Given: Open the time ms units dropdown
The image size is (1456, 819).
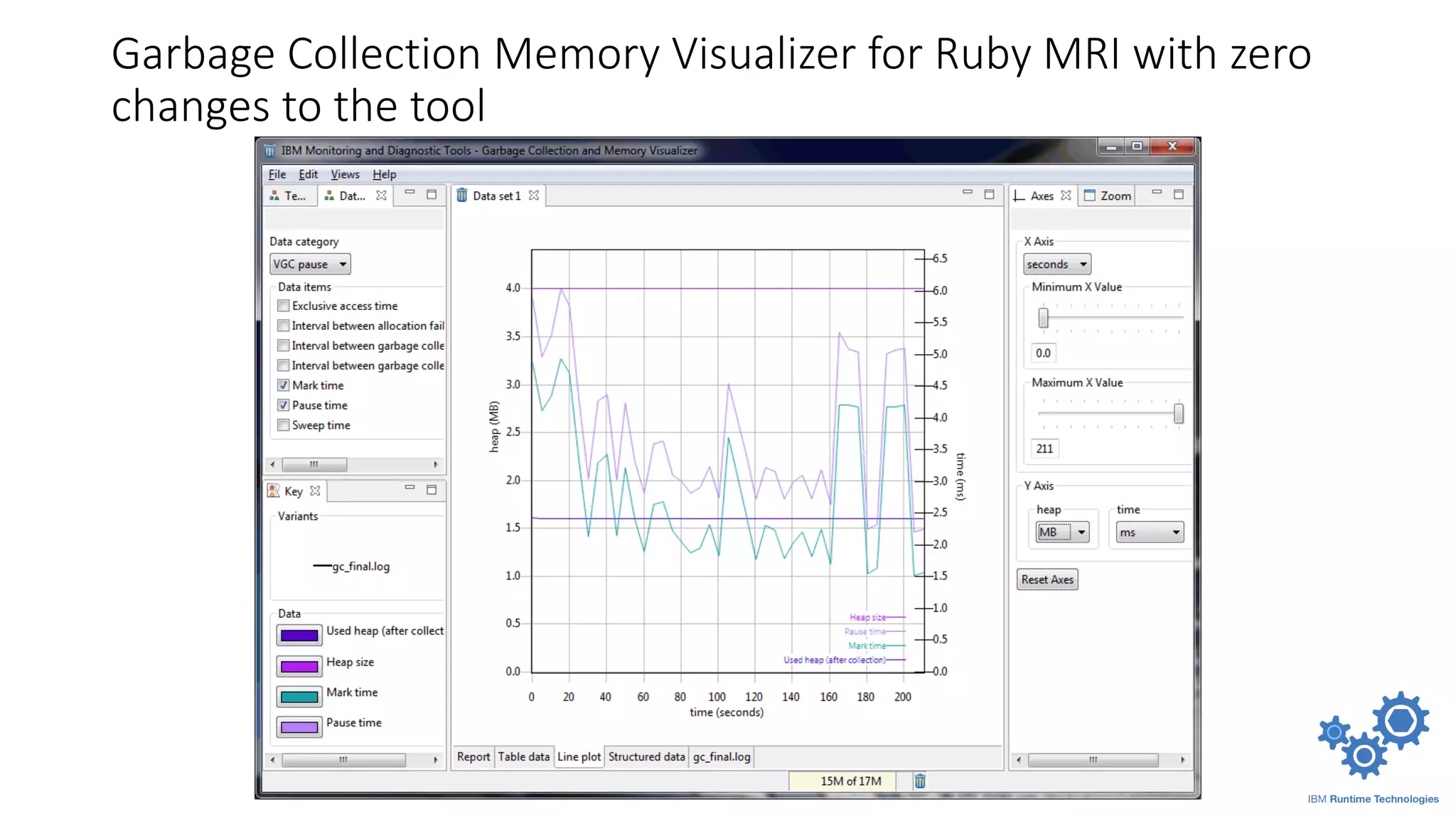Looking at the screenshot, I should point(1150,532).
